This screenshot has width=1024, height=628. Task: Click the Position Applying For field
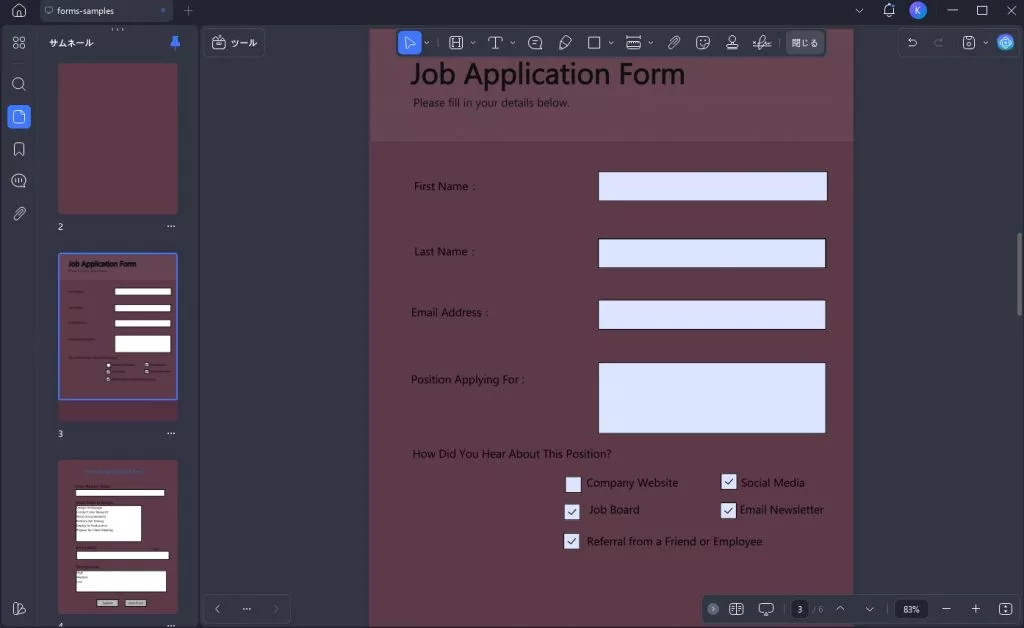click(712, 398)
